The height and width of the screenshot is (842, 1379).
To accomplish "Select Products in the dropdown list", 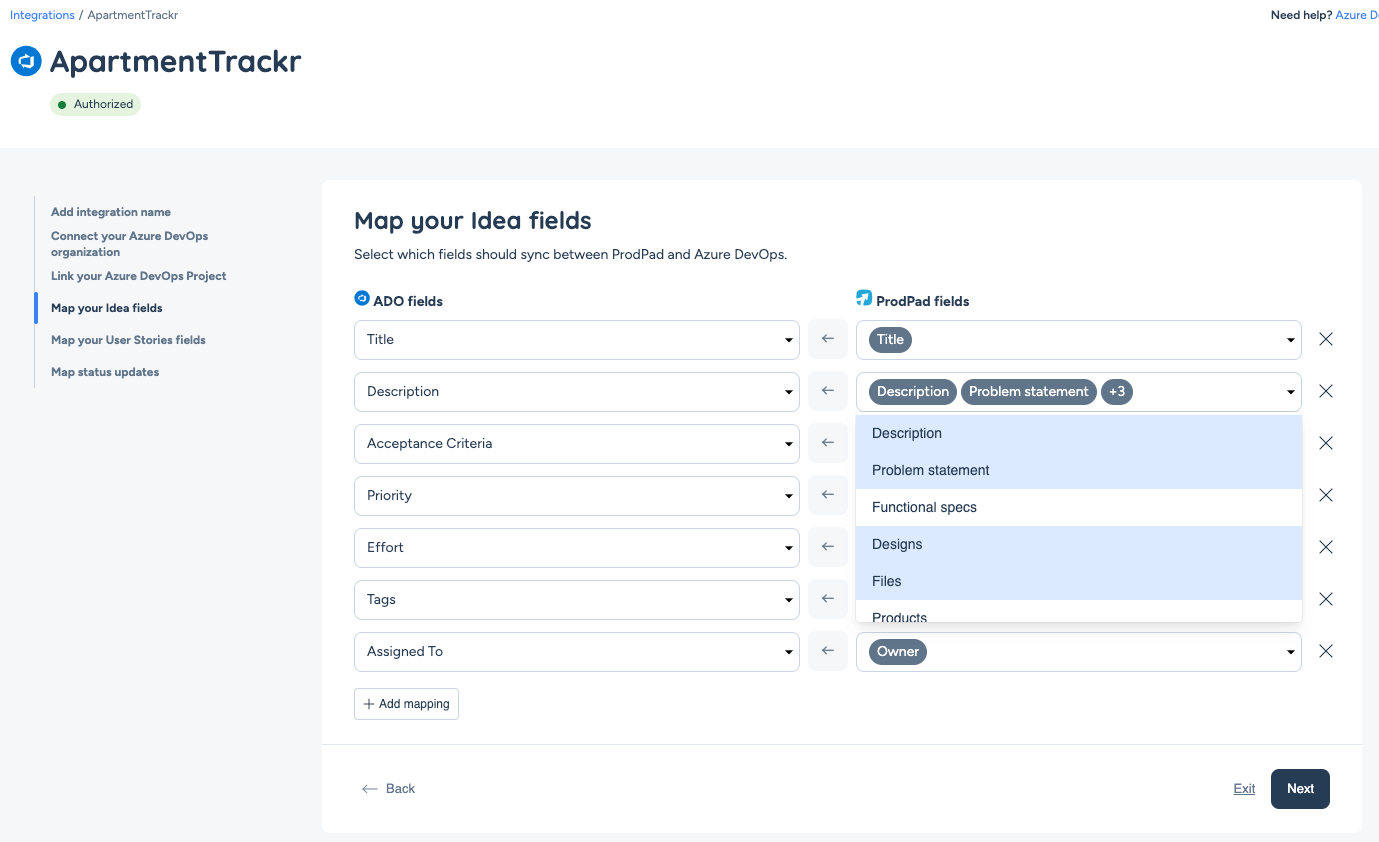I will pos(1079,612).
